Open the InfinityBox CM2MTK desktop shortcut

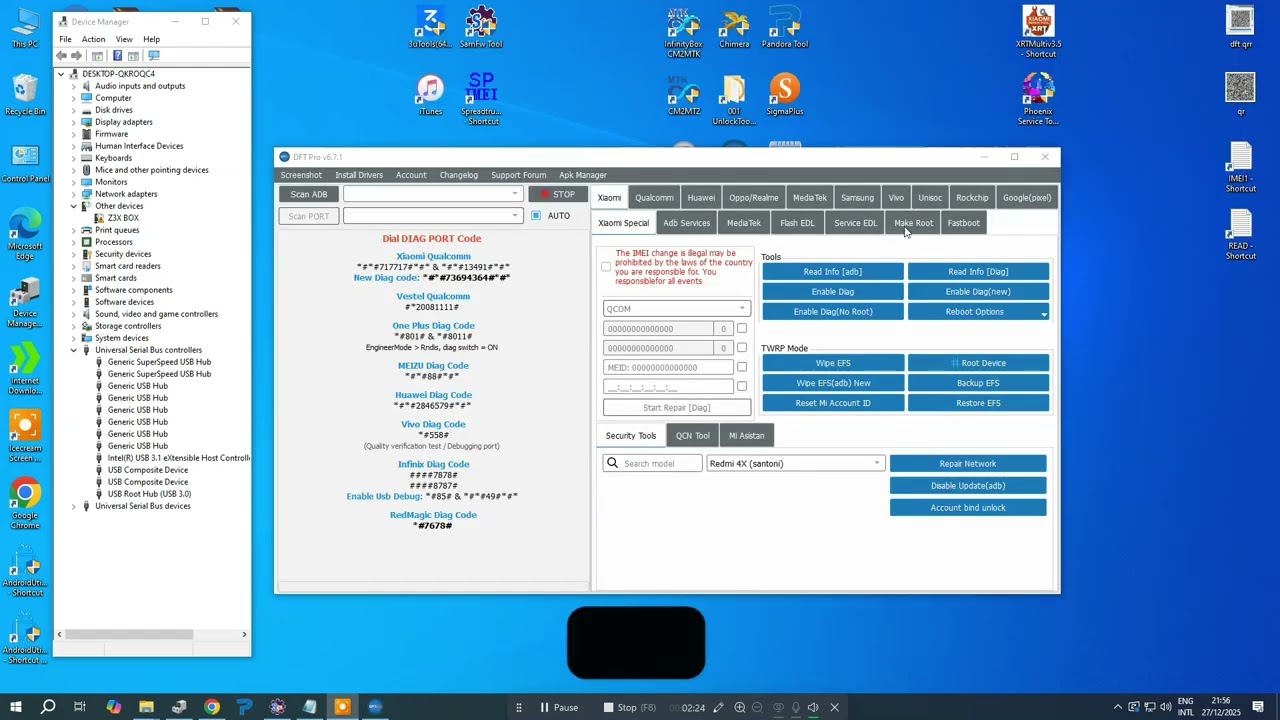tap(683, 32)
